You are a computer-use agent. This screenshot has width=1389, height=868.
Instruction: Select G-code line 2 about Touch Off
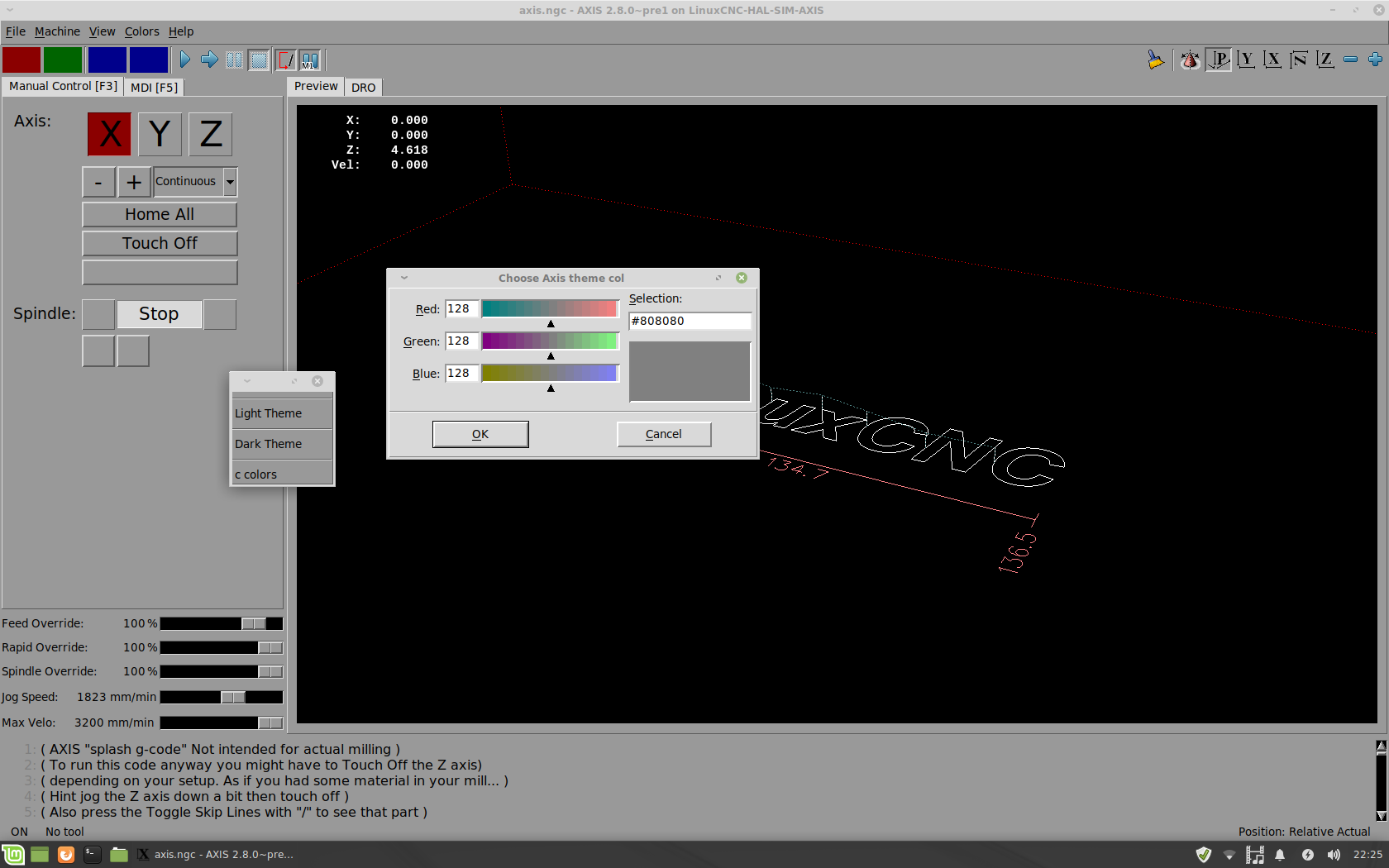click(x=261, y=765)
